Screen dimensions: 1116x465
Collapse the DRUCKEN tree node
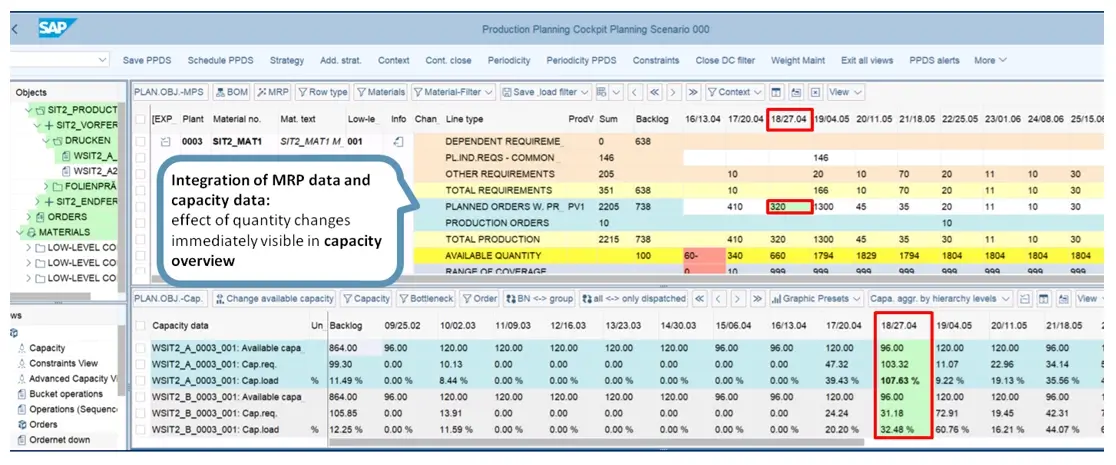pyautogui.click(x=45, y=140)
